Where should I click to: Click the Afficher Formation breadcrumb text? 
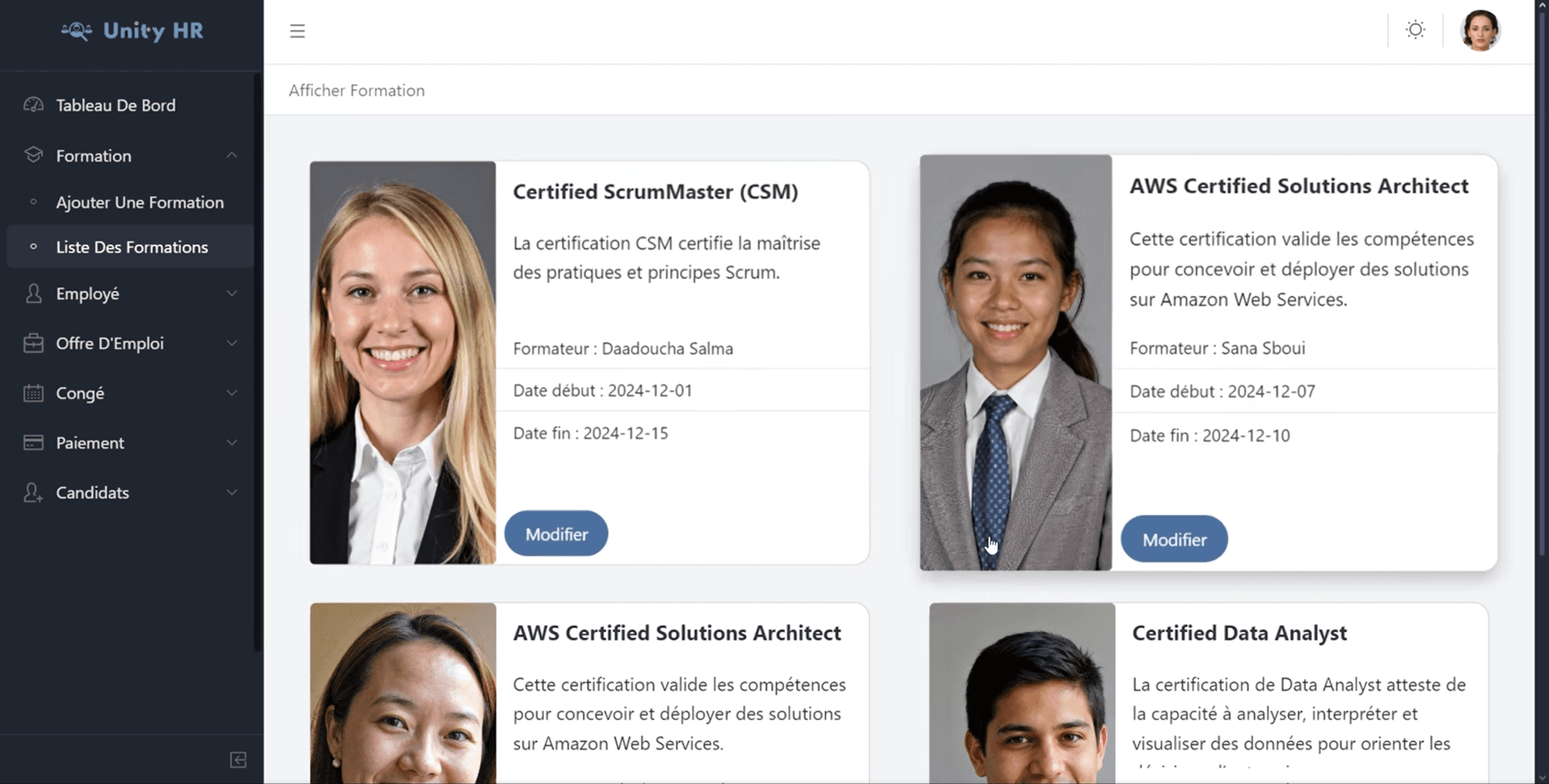click(357, 91)
